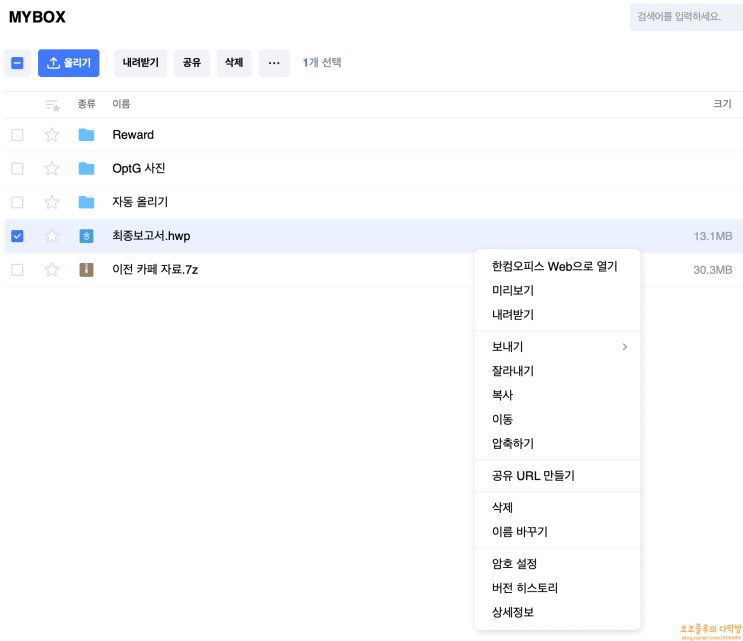This screenshot has height=641, width=743.
Task: Check the Reward folder checkbox
Action: point(17,135)
